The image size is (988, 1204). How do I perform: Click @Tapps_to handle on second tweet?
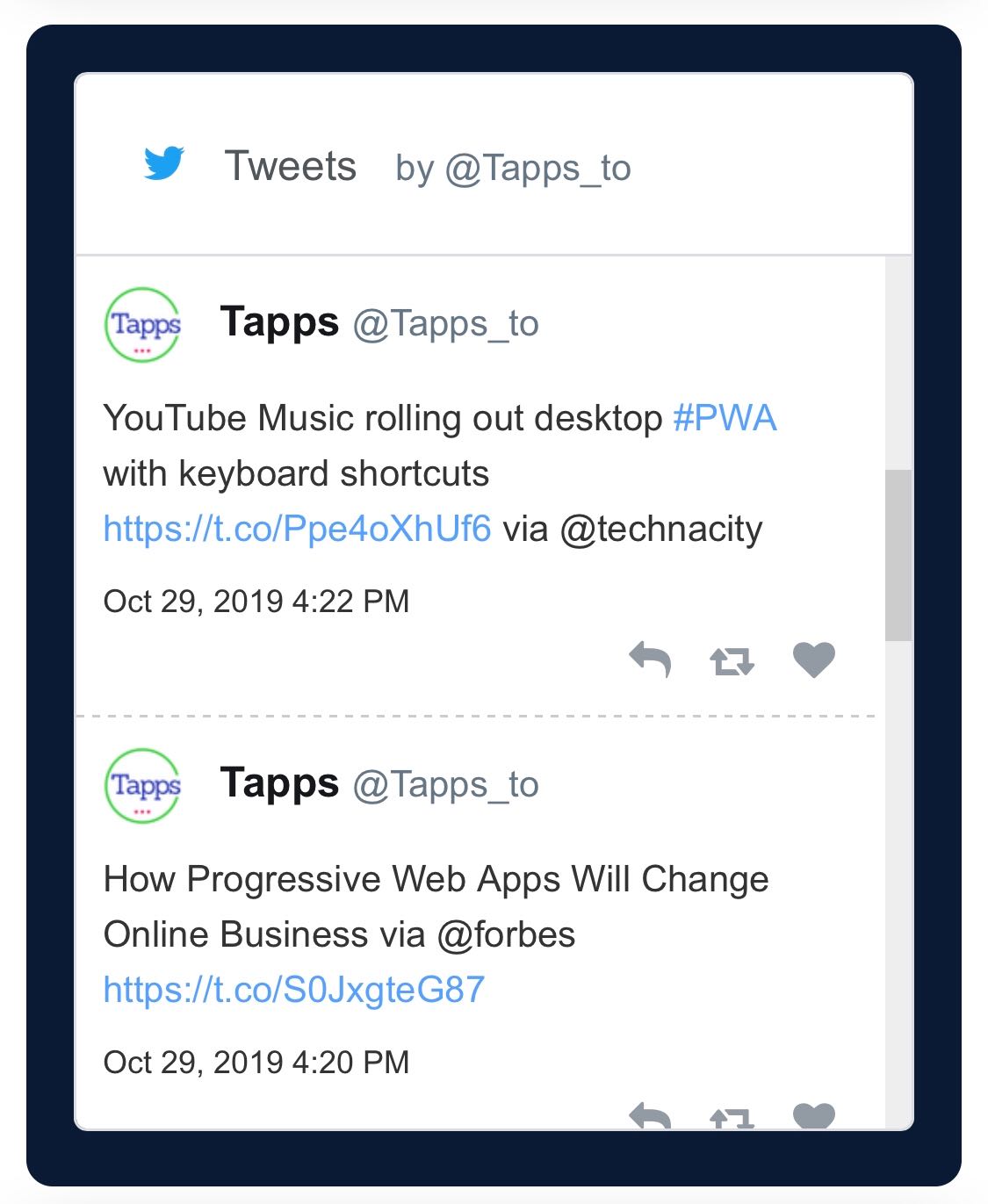[445, 784]
